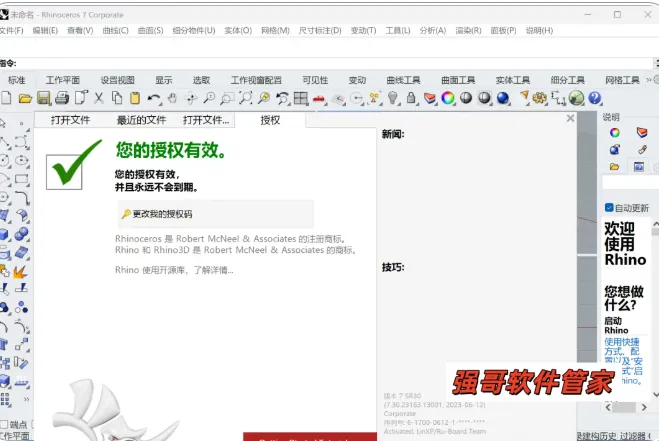Open the 文件(F) menu
Image resolution: width=659 pixels, height=441 pixels.
click(11, 30)
